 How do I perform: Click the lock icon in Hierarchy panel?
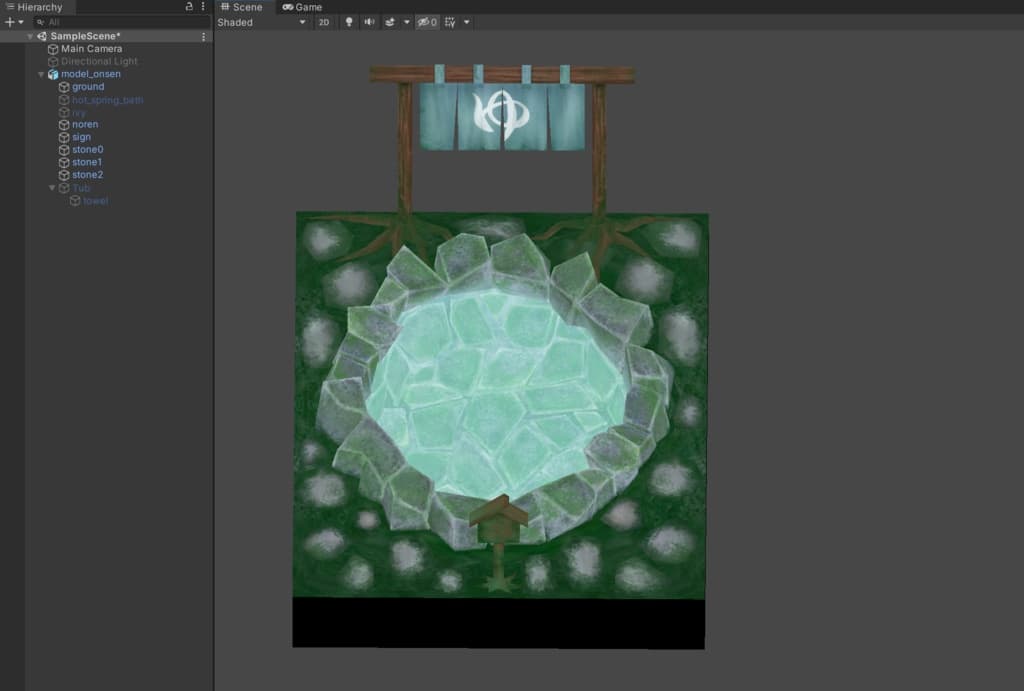[x=190, y=7]
